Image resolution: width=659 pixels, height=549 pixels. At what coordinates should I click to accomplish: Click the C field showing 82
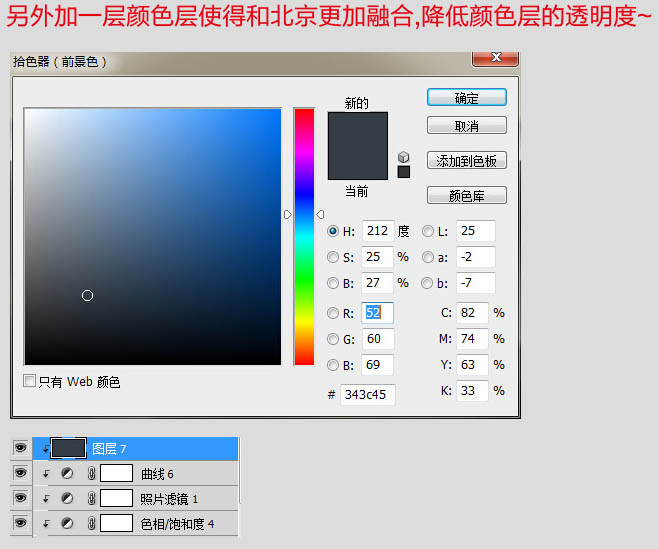click(472, 313)
